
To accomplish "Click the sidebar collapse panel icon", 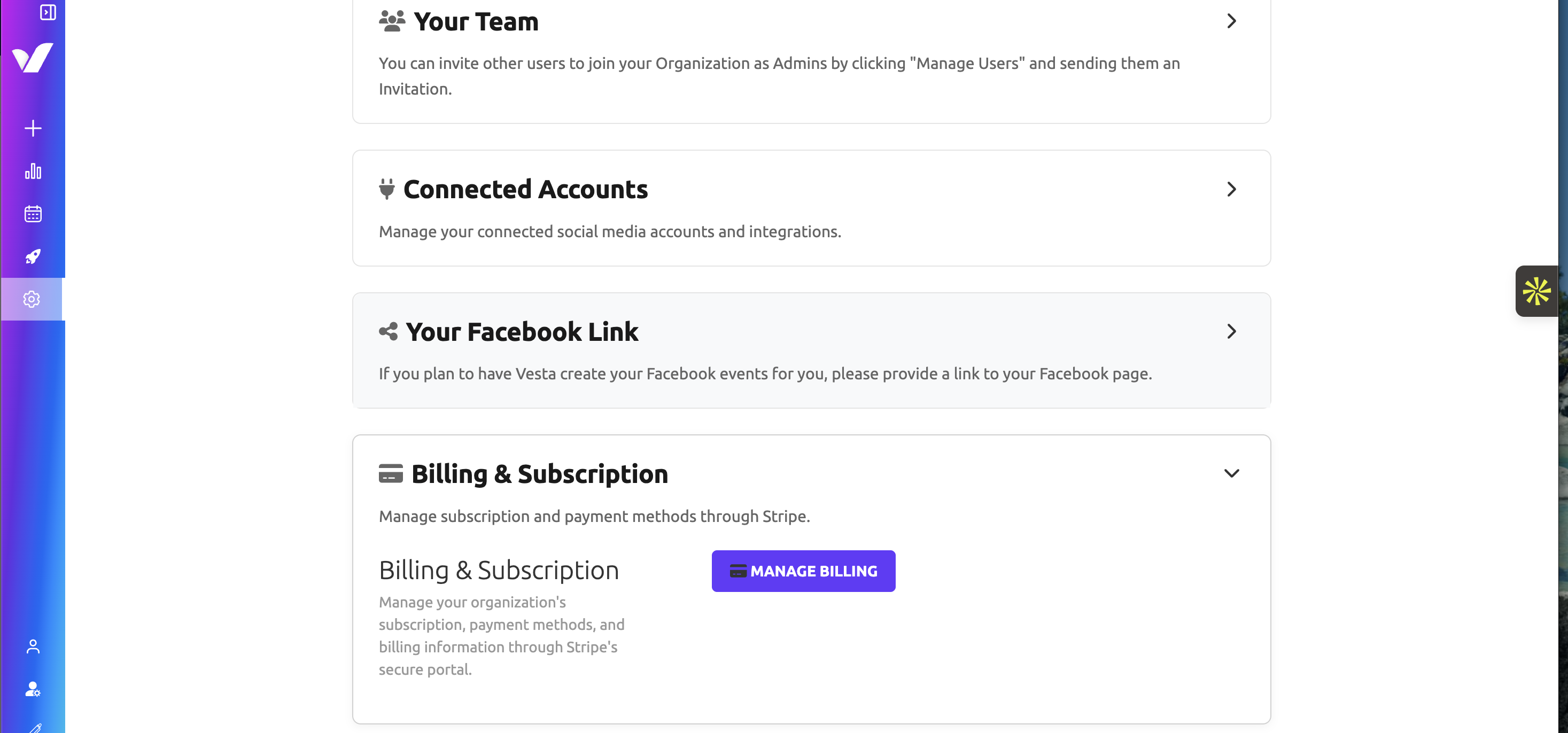I will click(48, 12).
